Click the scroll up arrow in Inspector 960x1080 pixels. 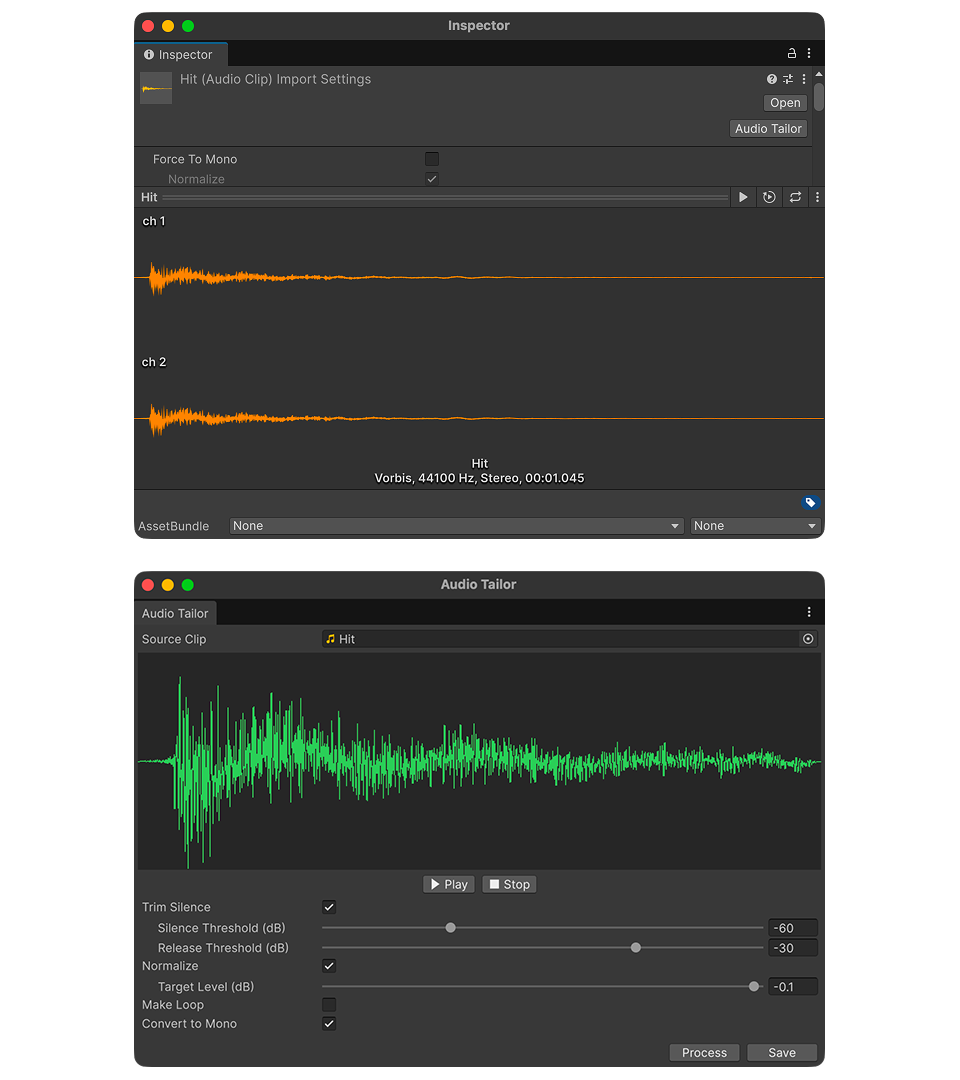tap(819, 74)
